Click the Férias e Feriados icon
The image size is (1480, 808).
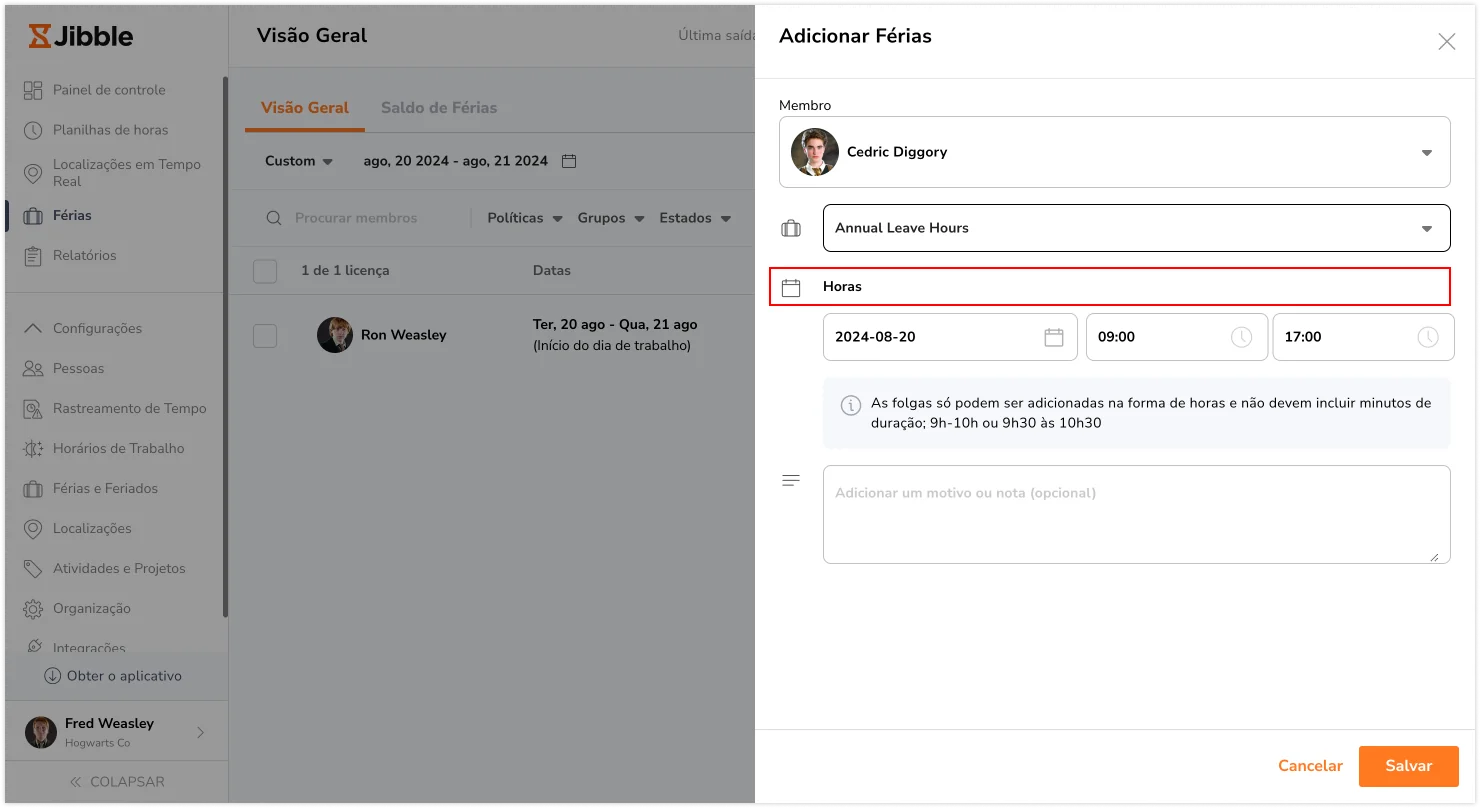pyautogui.click(x=33, y=488)
